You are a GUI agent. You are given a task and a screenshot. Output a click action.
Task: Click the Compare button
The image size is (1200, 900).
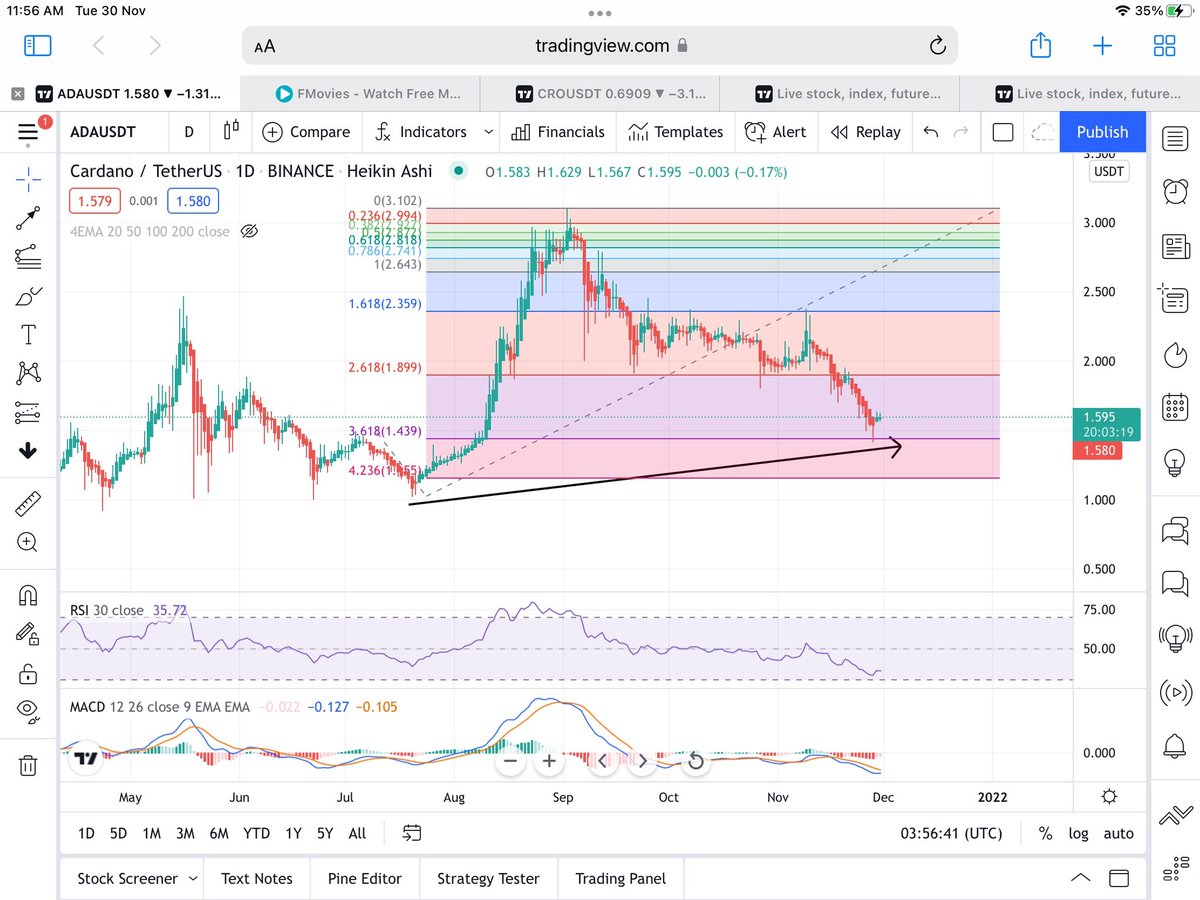[306, 131]
